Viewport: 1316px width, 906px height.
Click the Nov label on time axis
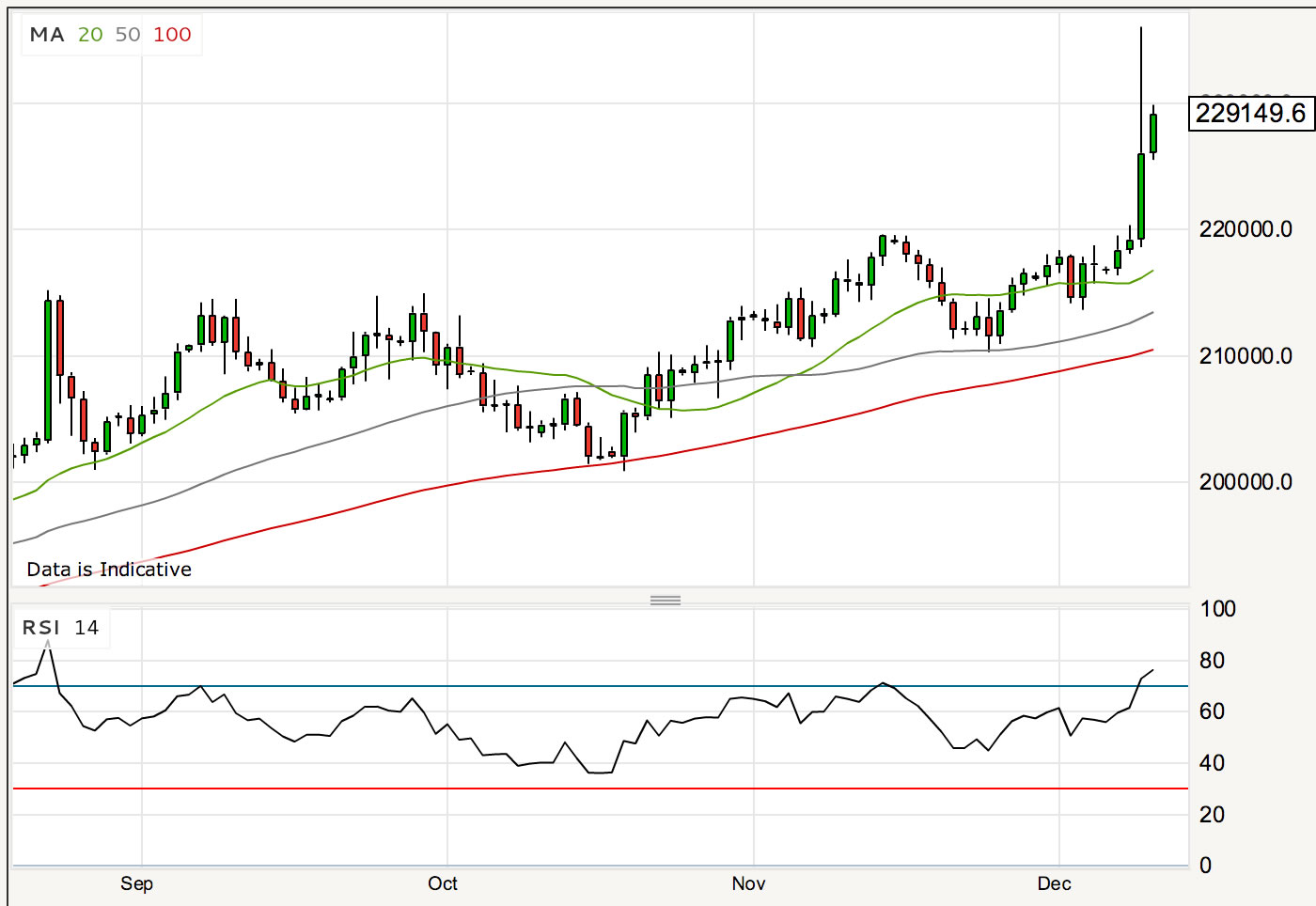coord(748,883)
